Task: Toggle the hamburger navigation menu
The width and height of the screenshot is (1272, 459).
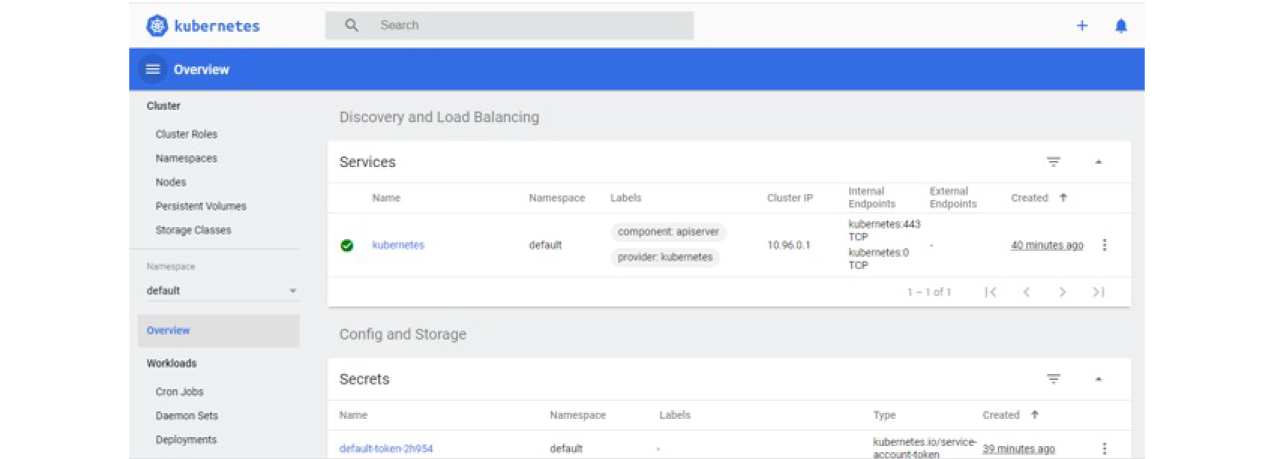Action: click(x=153, y=69)
